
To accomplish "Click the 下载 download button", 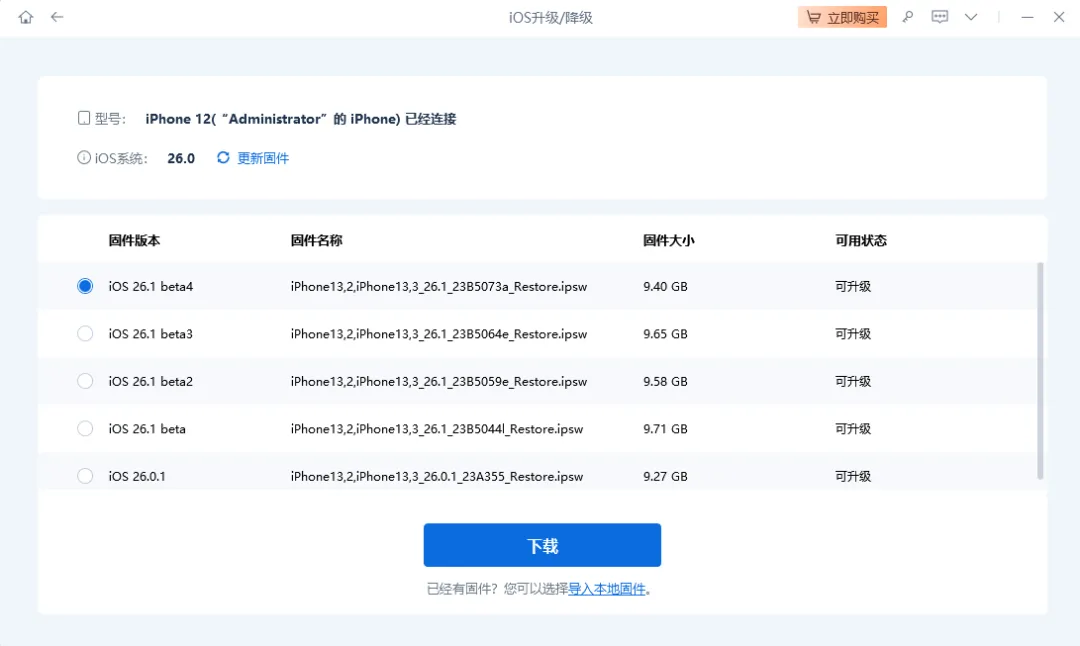I will click(x=542, y=545).
